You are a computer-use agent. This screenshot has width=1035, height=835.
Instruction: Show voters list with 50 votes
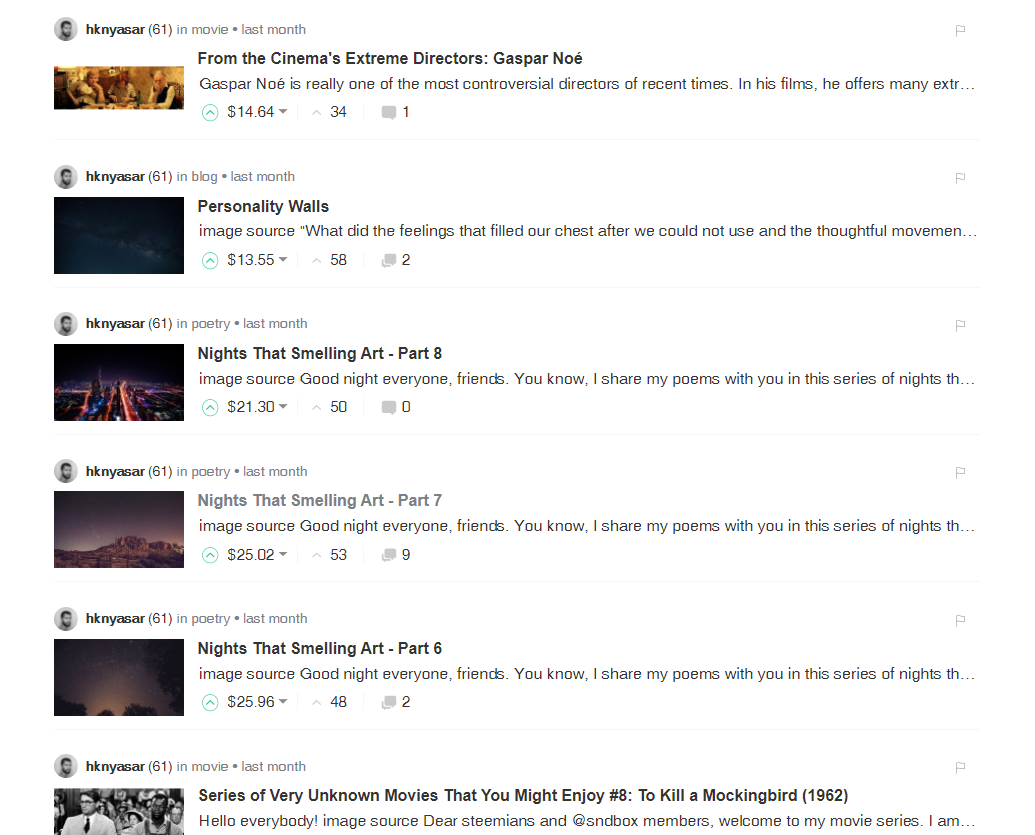coord(329,407)
